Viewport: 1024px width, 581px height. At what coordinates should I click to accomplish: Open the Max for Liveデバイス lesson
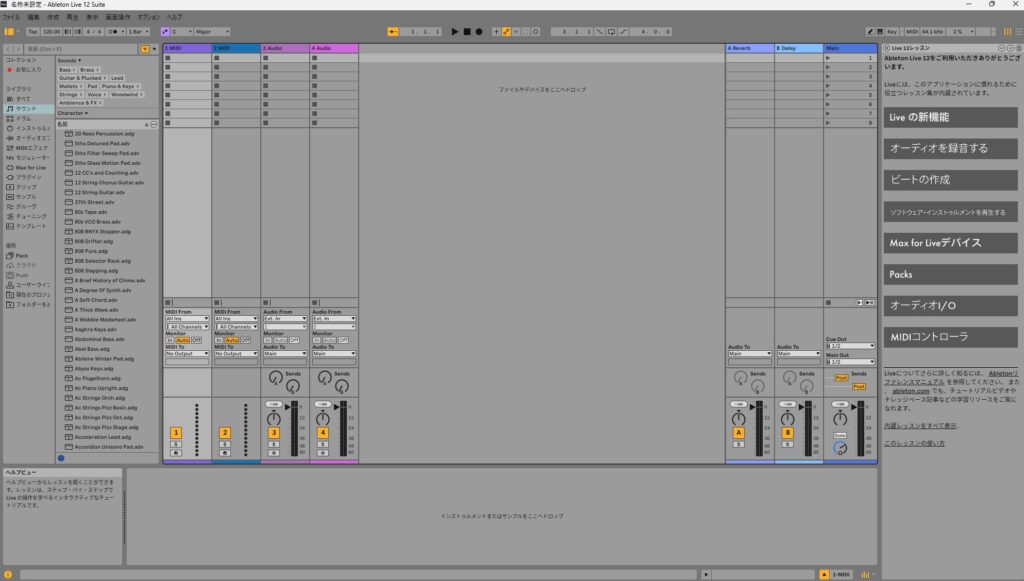pos(950,243)
